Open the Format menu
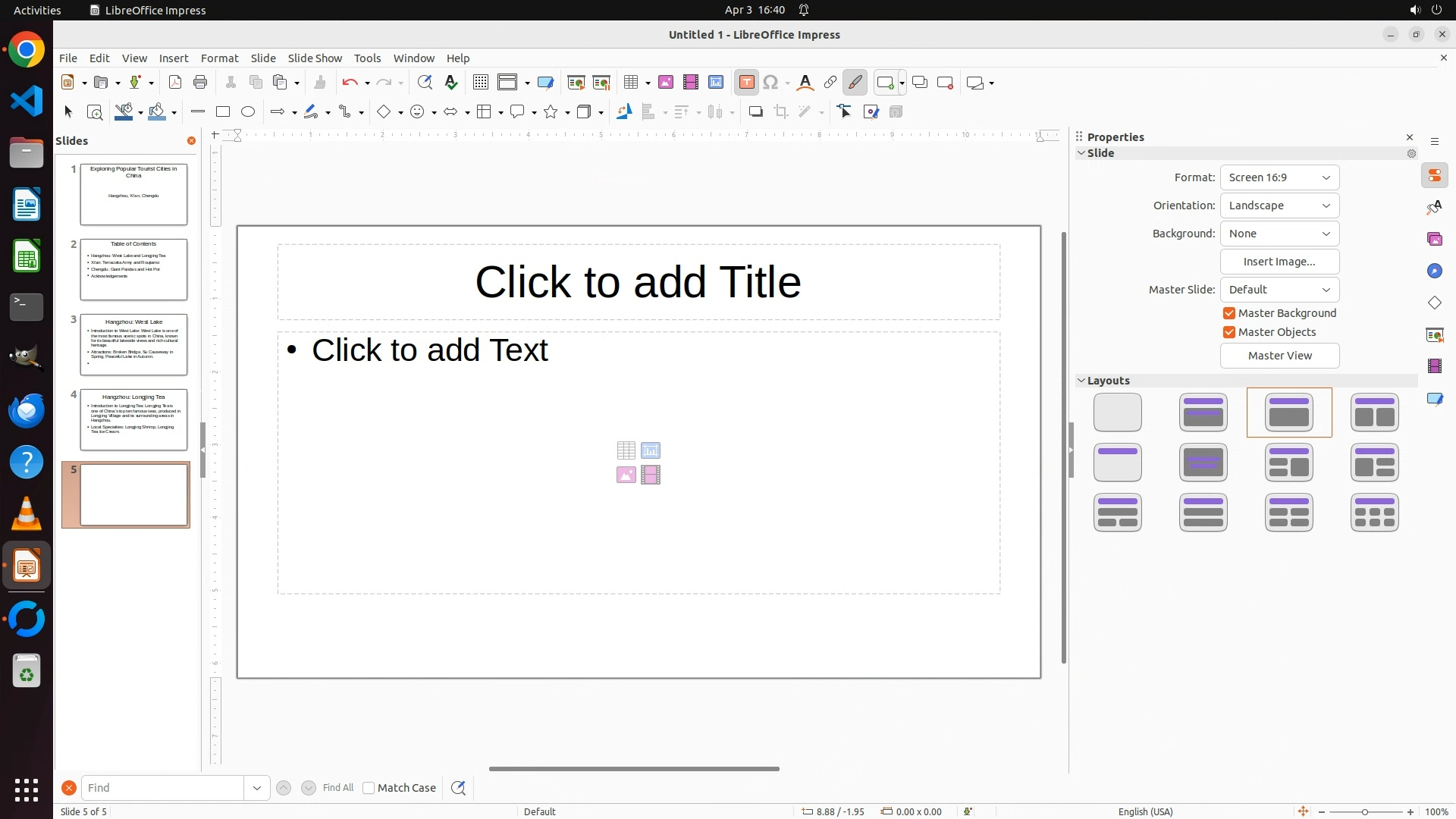The height and width of the screenshot is (819, 1456). tap(219, 58)
